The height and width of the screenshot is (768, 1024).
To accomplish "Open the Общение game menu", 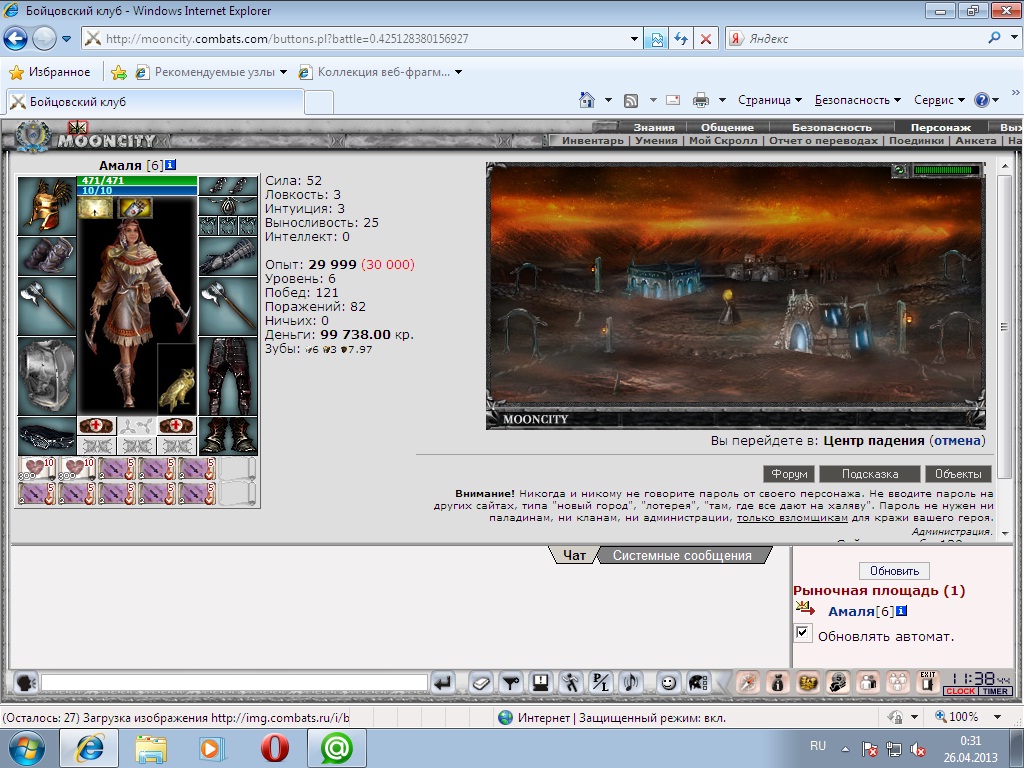I will [727, 127].
